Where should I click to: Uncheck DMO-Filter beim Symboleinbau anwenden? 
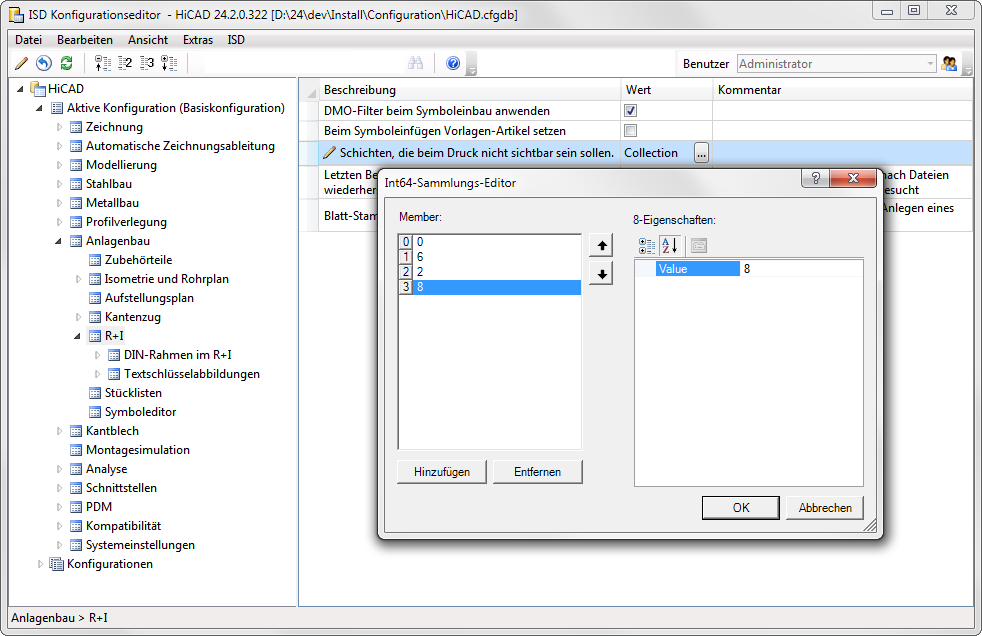point(631,111)
